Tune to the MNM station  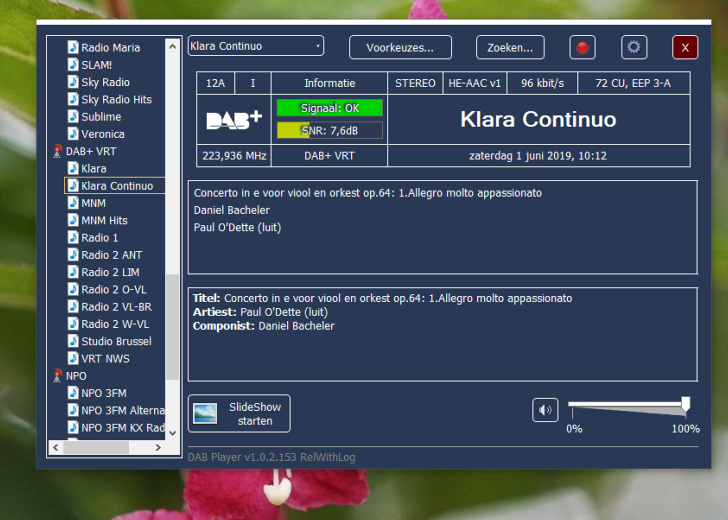pyautogui.click(x=93, y=203)
